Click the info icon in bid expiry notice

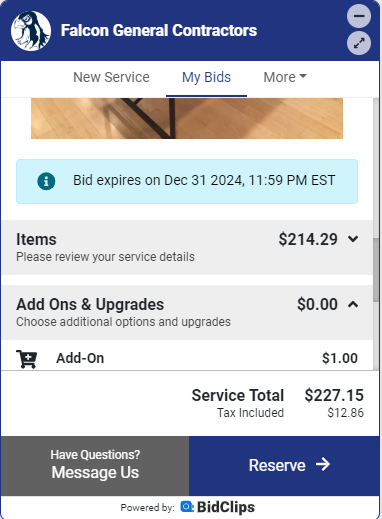coord(46,181)
